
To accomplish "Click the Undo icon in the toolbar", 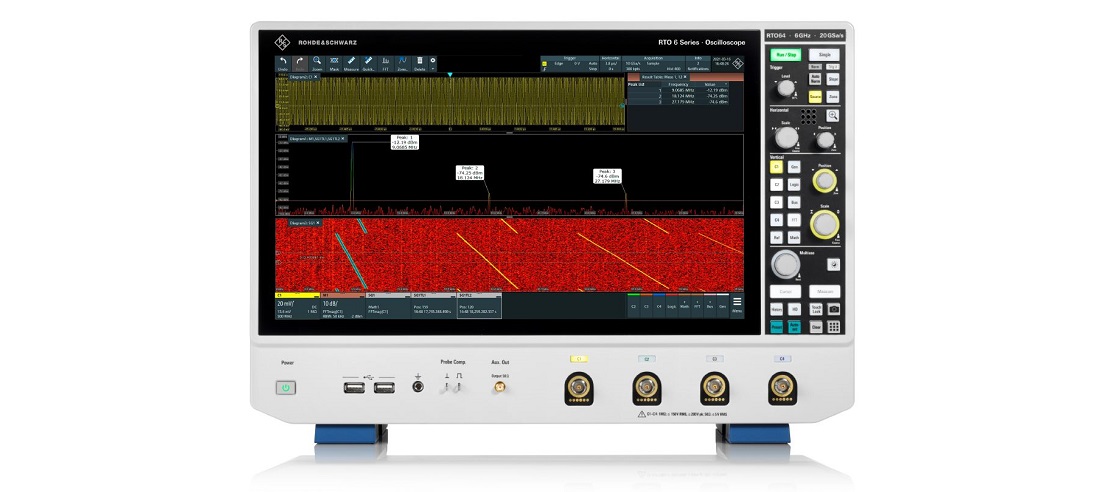I will point(283,63).
